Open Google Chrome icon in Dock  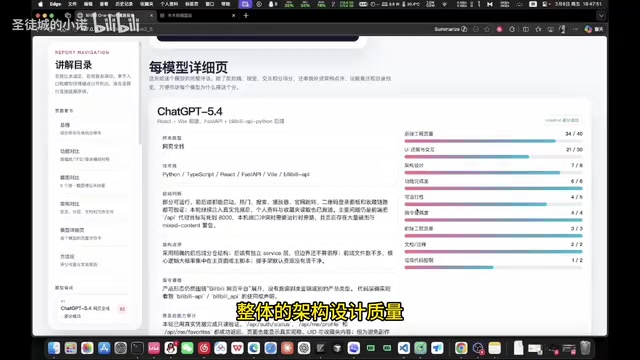tap(461, 348)
